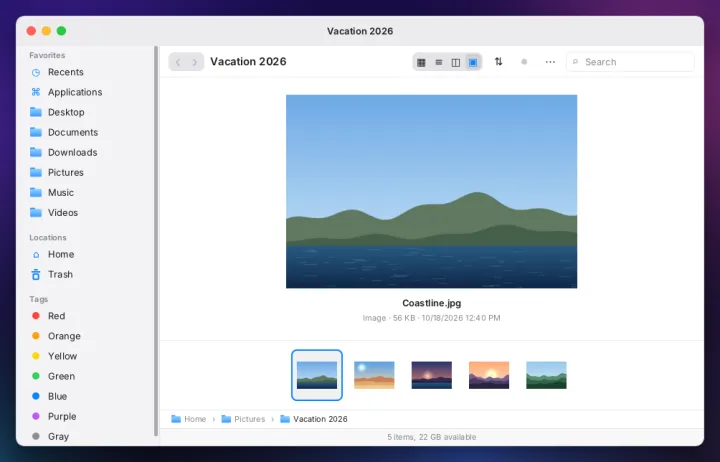The height and width of the screenshot is (462, 720).
Task: Focus the Search field
Action: point(630,62)
